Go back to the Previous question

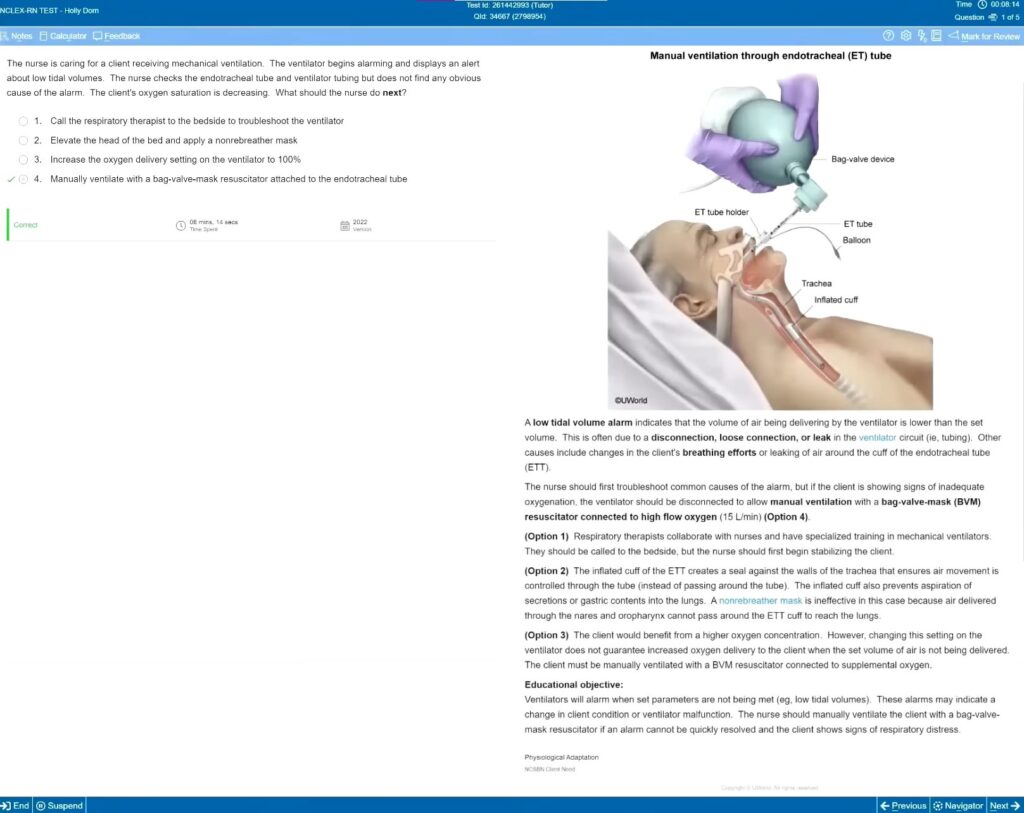(x=903, y=805)
